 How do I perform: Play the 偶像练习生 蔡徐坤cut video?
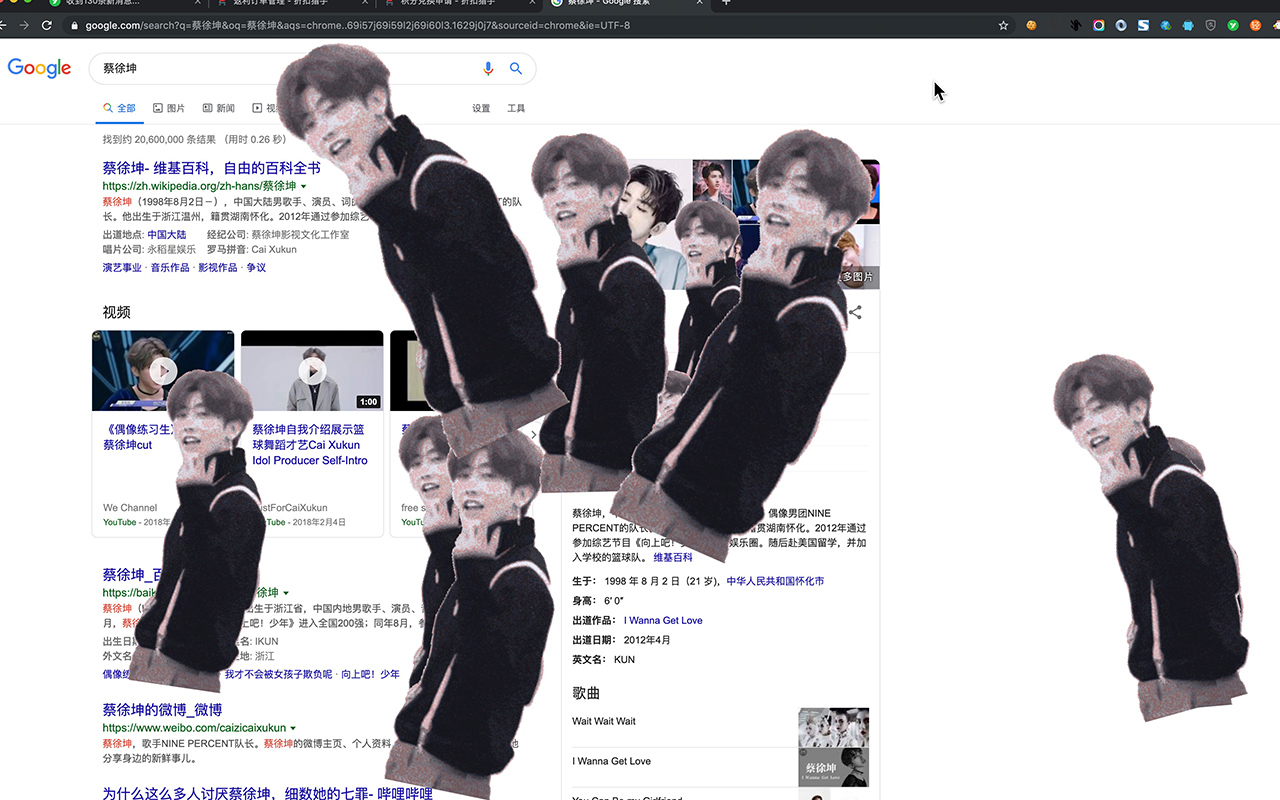[163, 371]
